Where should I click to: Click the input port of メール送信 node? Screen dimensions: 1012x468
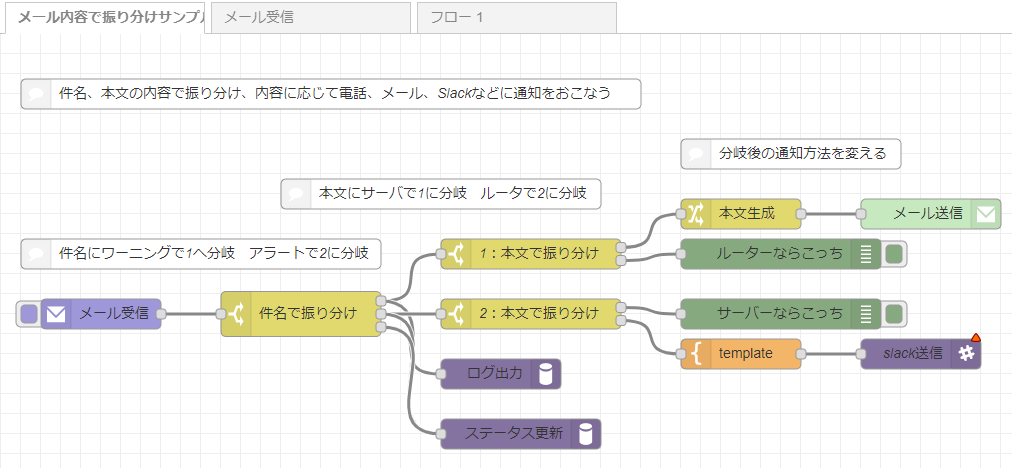[861, 214]
